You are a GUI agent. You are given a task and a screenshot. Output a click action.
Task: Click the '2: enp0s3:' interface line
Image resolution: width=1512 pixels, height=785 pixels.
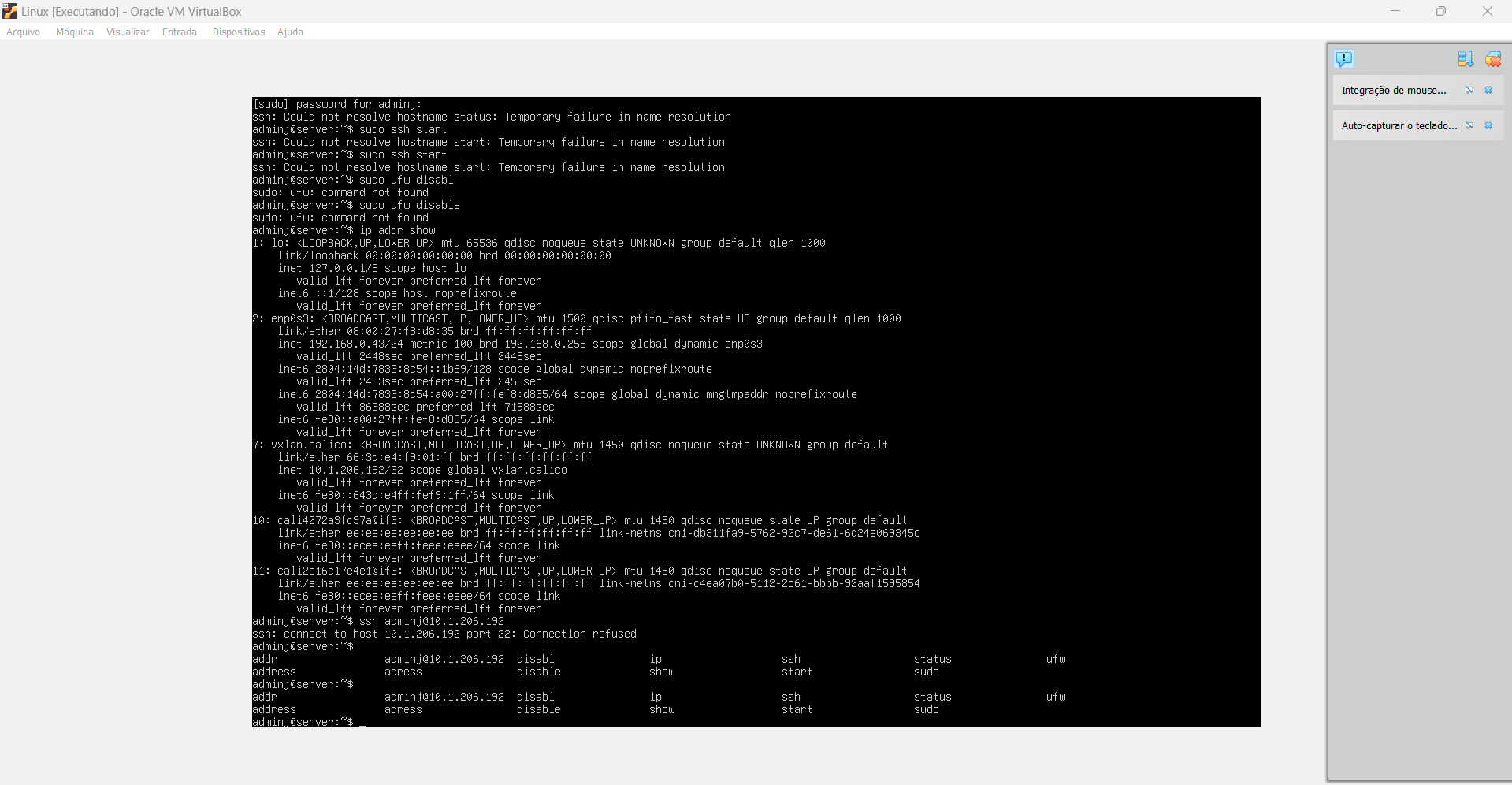pyautogui.click(x=577, y=318)
